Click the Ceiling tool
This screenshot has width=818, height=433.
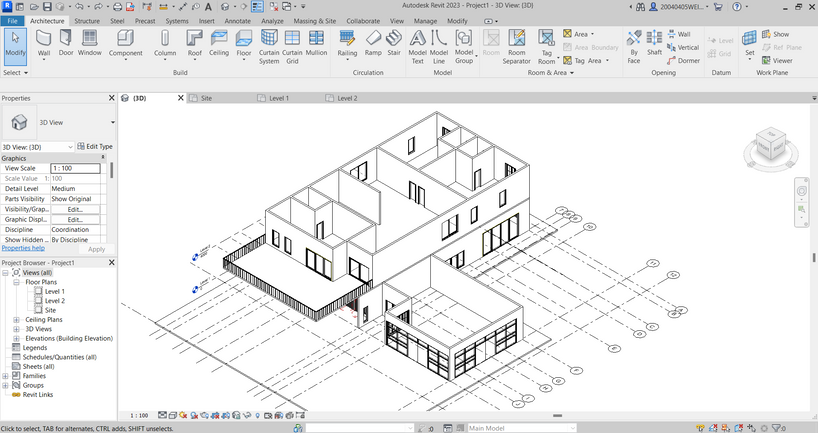(219, 43)
